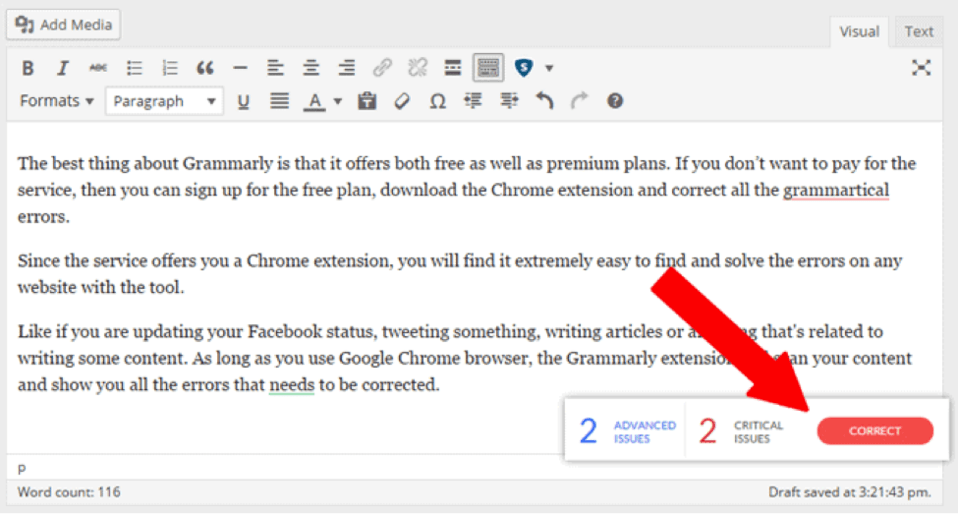958x514 pixels.
Task: Click the blue shield plugin icon
Action: click(x=524, y=68)
